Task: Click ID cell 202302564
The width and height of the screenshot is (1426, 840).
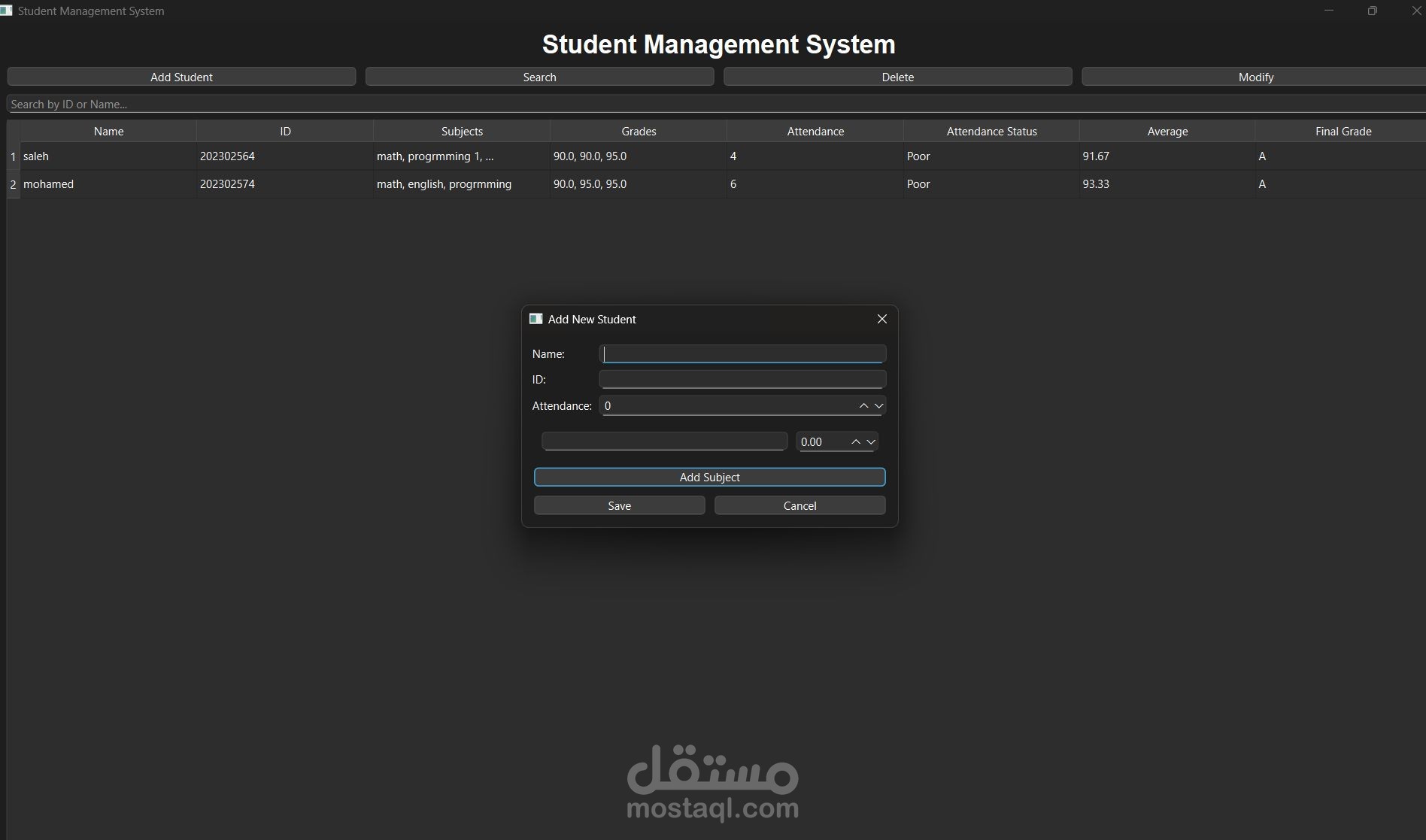Action: tap(285, 156)
